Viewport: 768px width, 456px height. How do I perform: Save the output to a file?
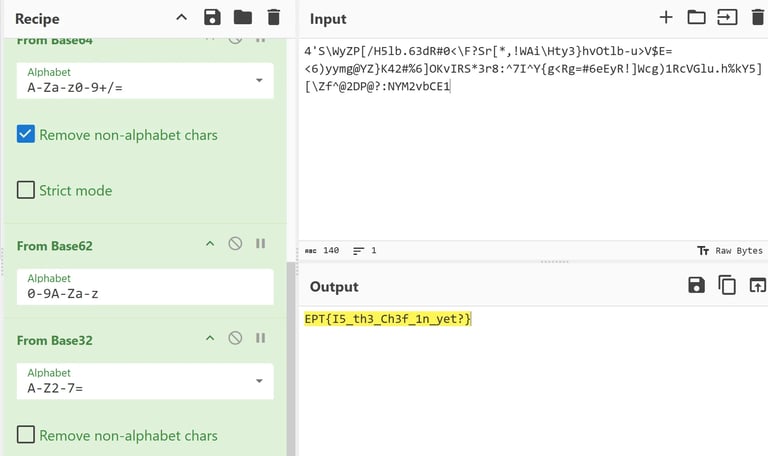coord(696,286)
